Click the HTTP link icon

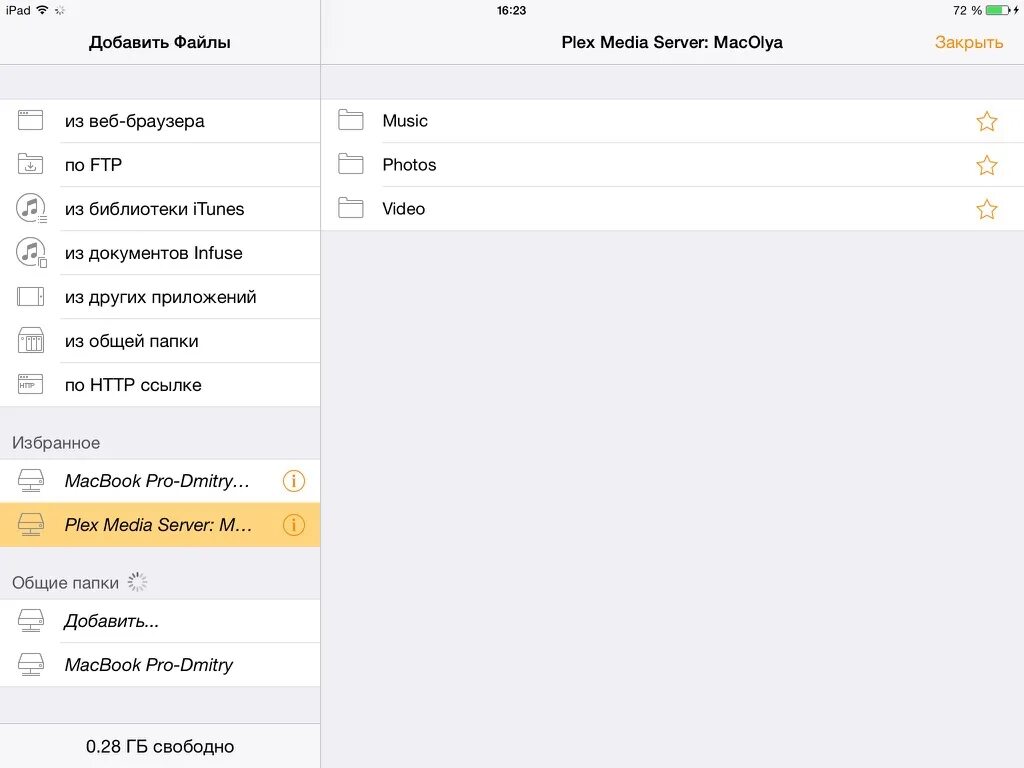30,385
